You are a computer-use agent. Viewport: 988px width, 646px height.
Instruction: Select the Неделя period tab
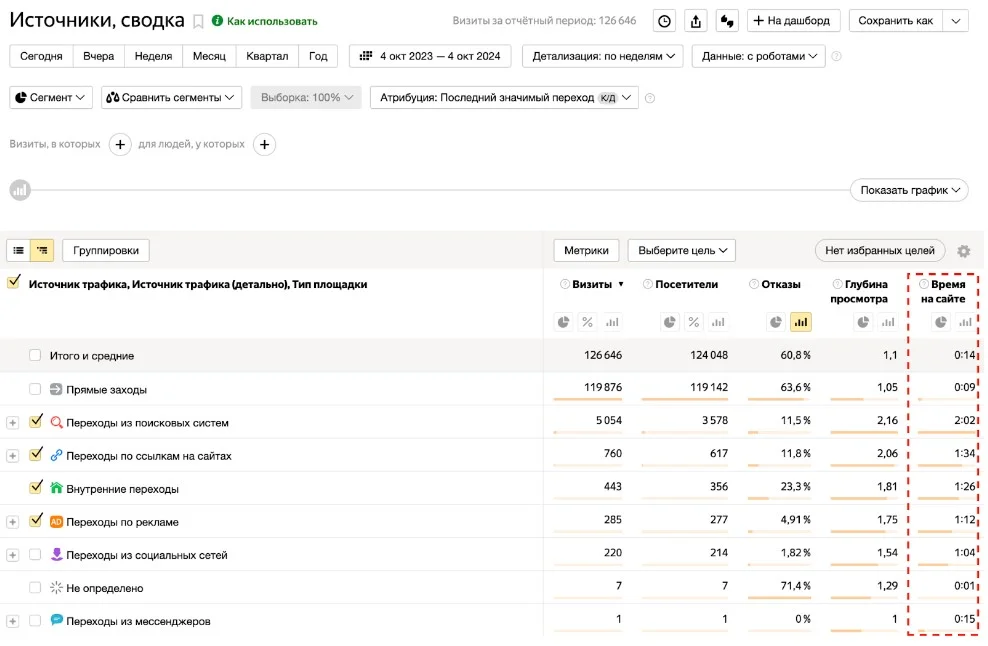coord(153,56)
